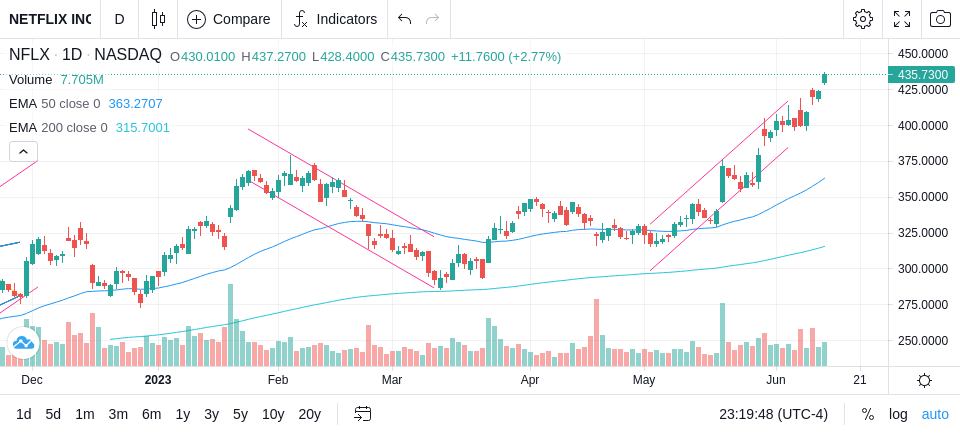The width and height of the screenshot is (960, 433).
Task: Redo the last chart action
Action: (x=433, y=19)
